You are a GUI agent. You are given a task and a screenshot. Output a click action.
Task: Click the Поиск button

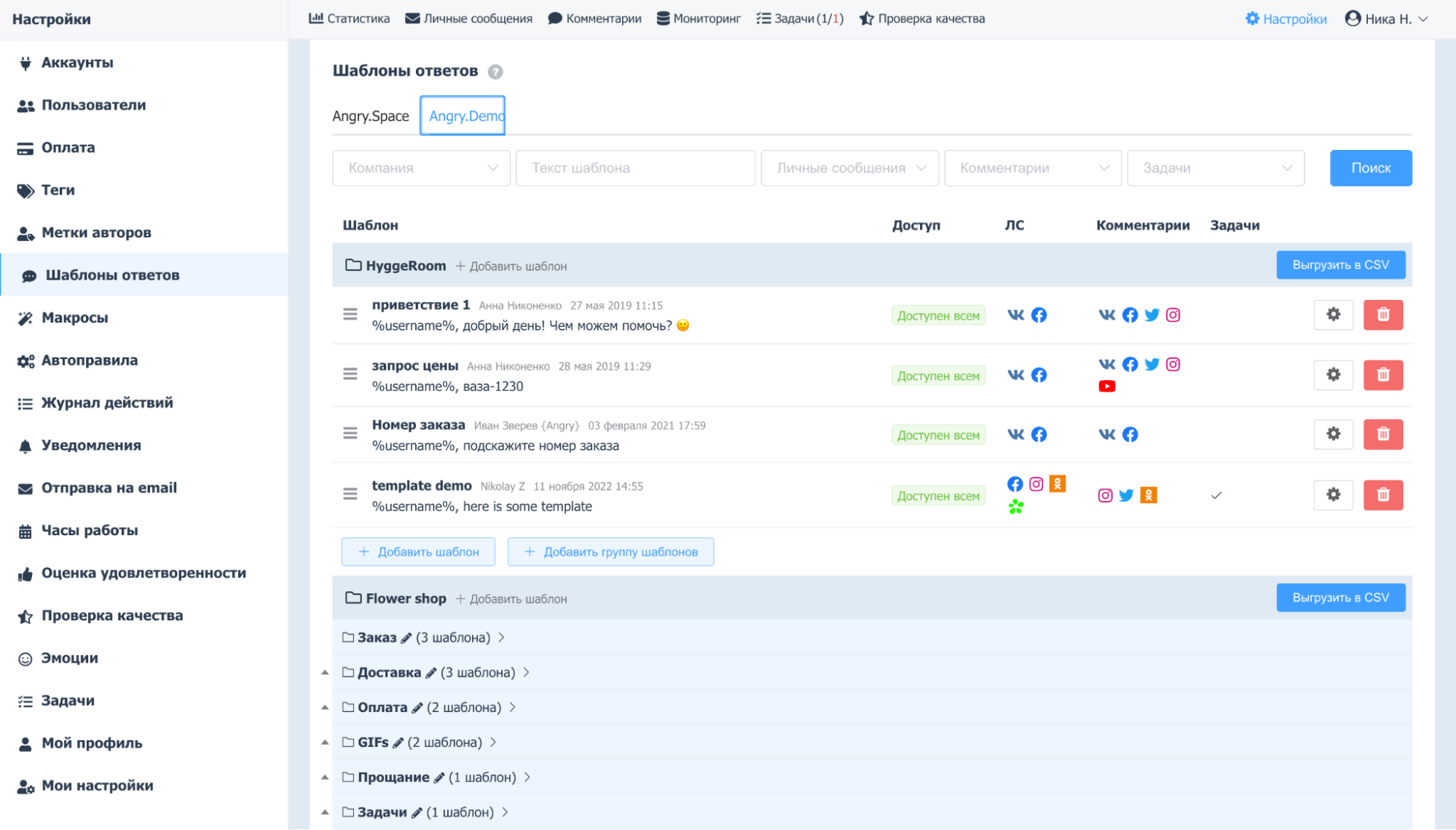[1370, 168]
